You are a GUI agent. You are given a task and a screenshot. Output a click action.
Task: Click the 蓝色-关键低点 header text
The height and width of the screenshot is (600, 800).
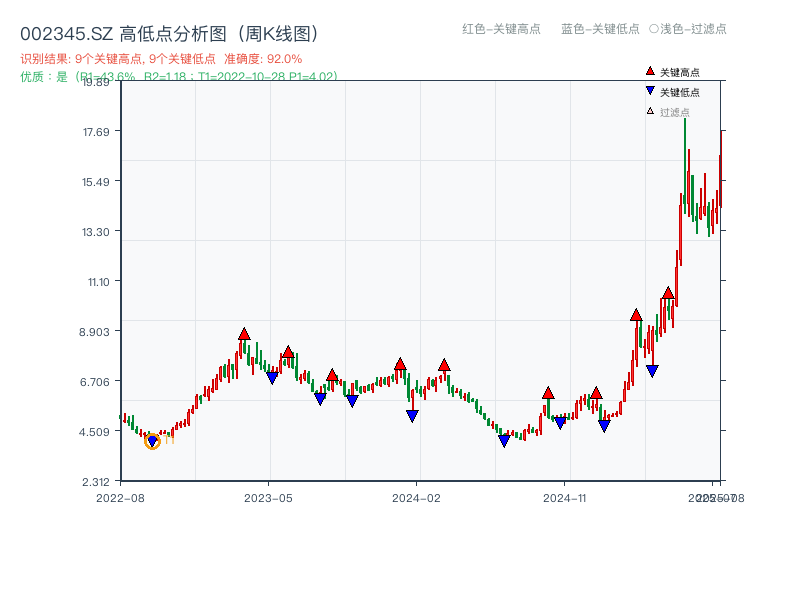[x=600, y=29]
